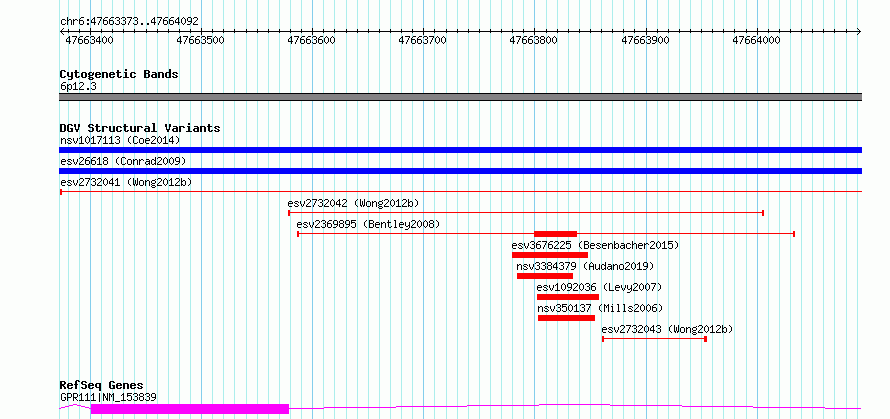The width and height of the screenshot is (890, 419).
Task: Select the red nsv350137 variant bar
Action: point(566,318)
